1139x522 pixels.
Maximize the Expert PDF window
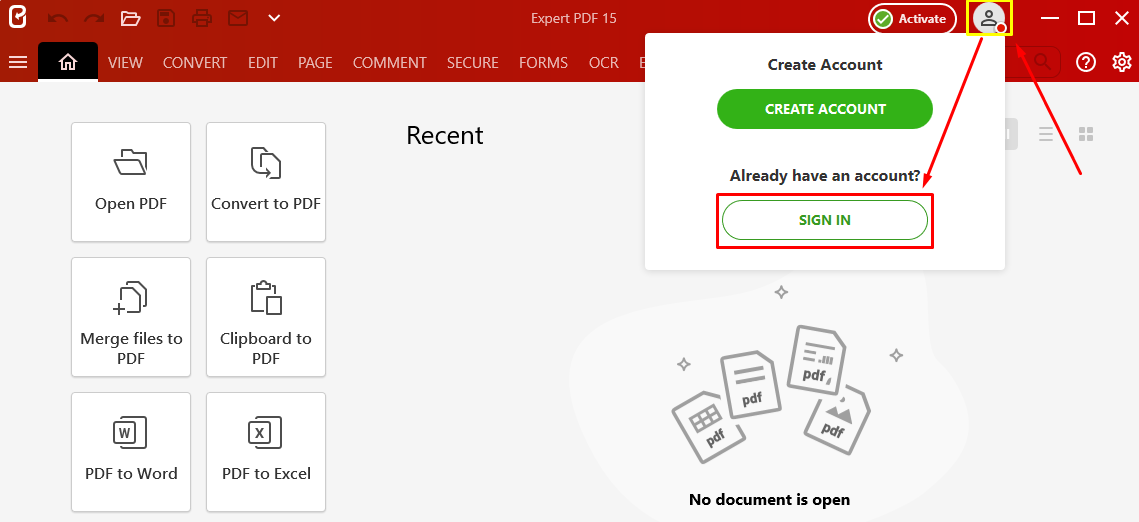coord(1087,18)
